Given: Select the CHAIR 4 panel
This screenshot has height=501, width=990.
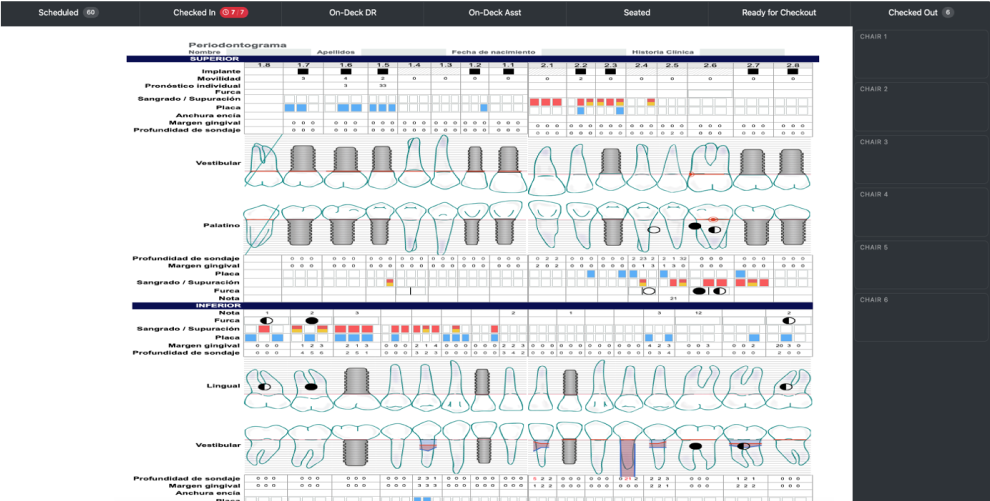Looking at the screenshot, I should [x=921, y=213].
